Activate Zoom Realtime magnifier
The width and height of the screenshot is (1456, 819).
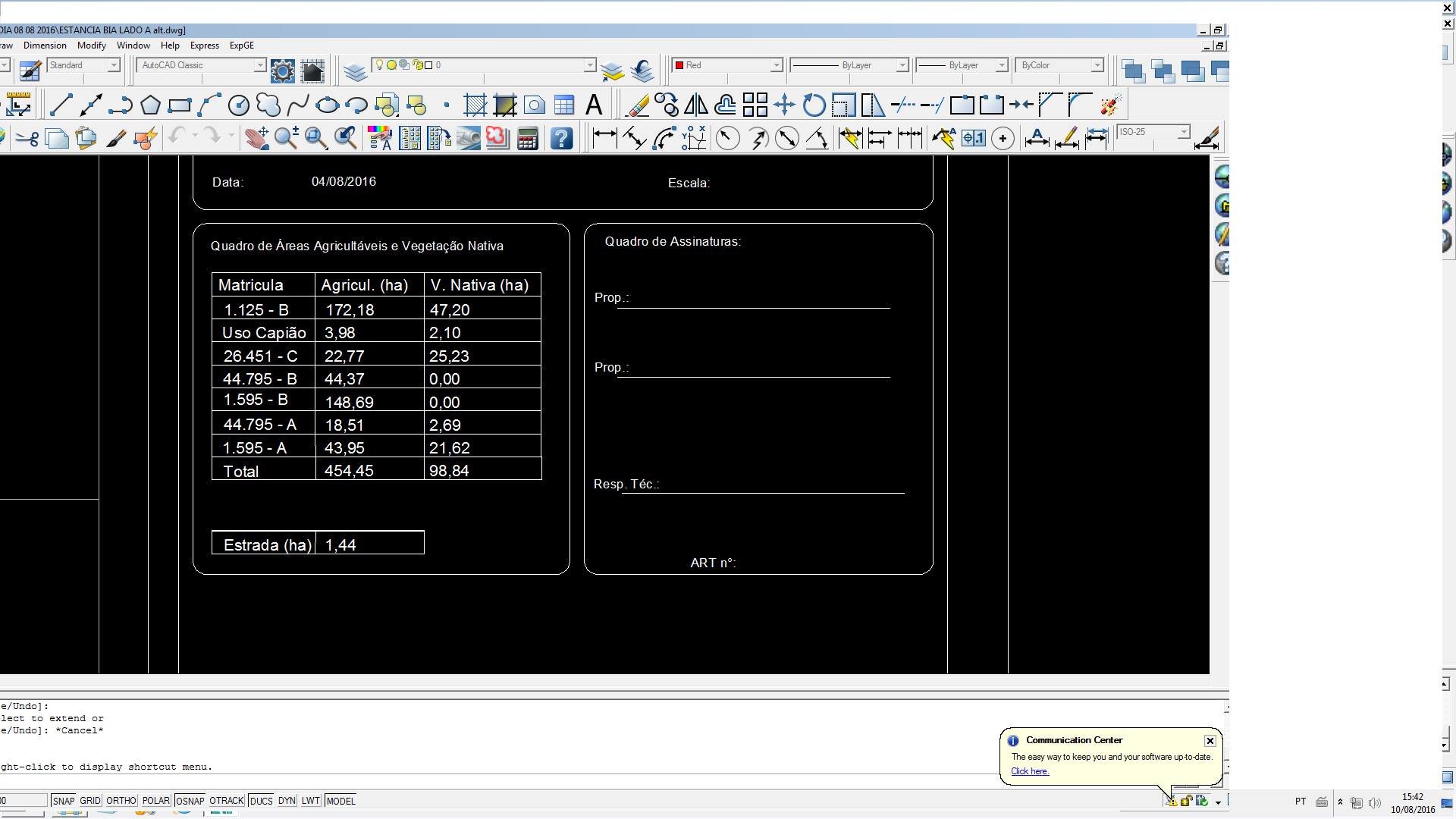(287, 138)
